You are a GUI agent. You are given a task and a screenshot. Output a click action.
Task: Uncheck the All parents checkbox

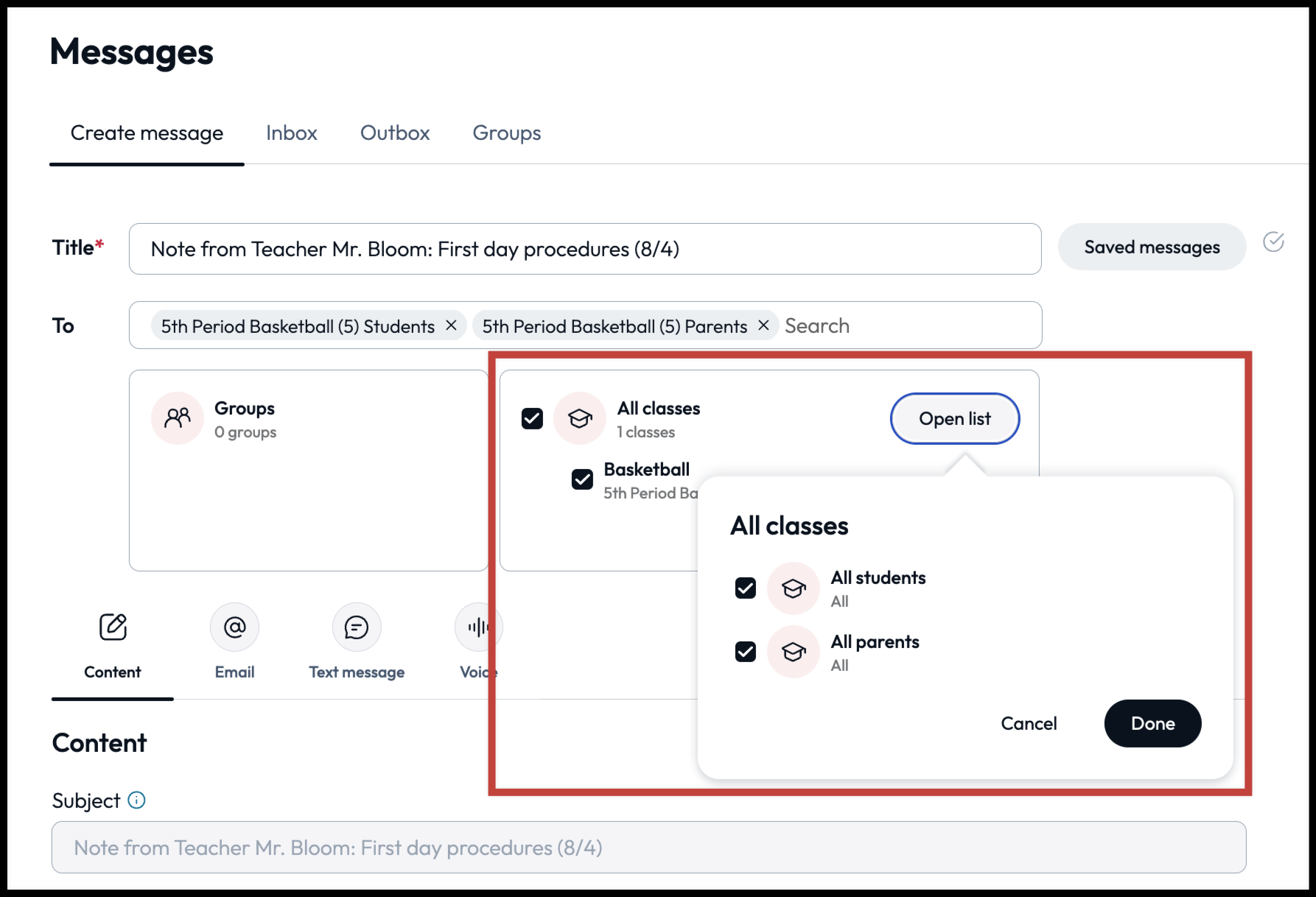(x=746, y=652)
